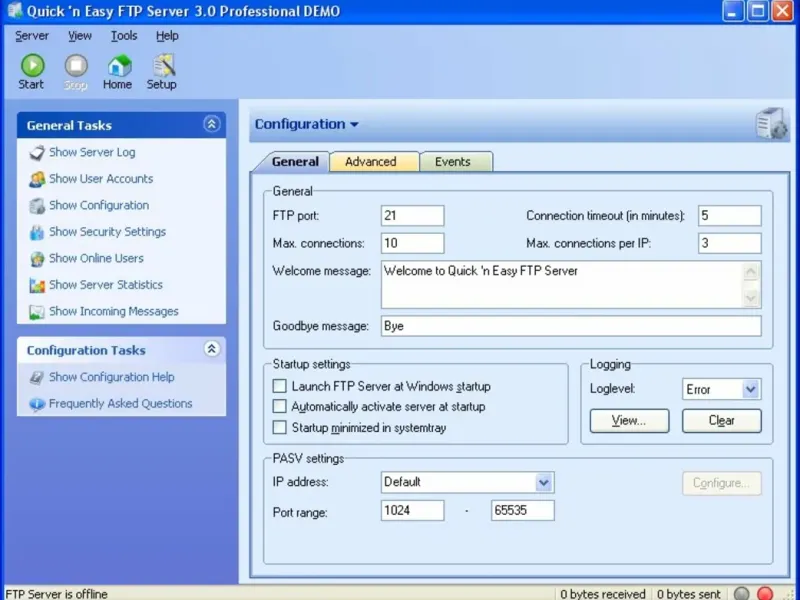Open Show Server Statistics link
Screen dimensions: 800x600
tap(106, 285)
